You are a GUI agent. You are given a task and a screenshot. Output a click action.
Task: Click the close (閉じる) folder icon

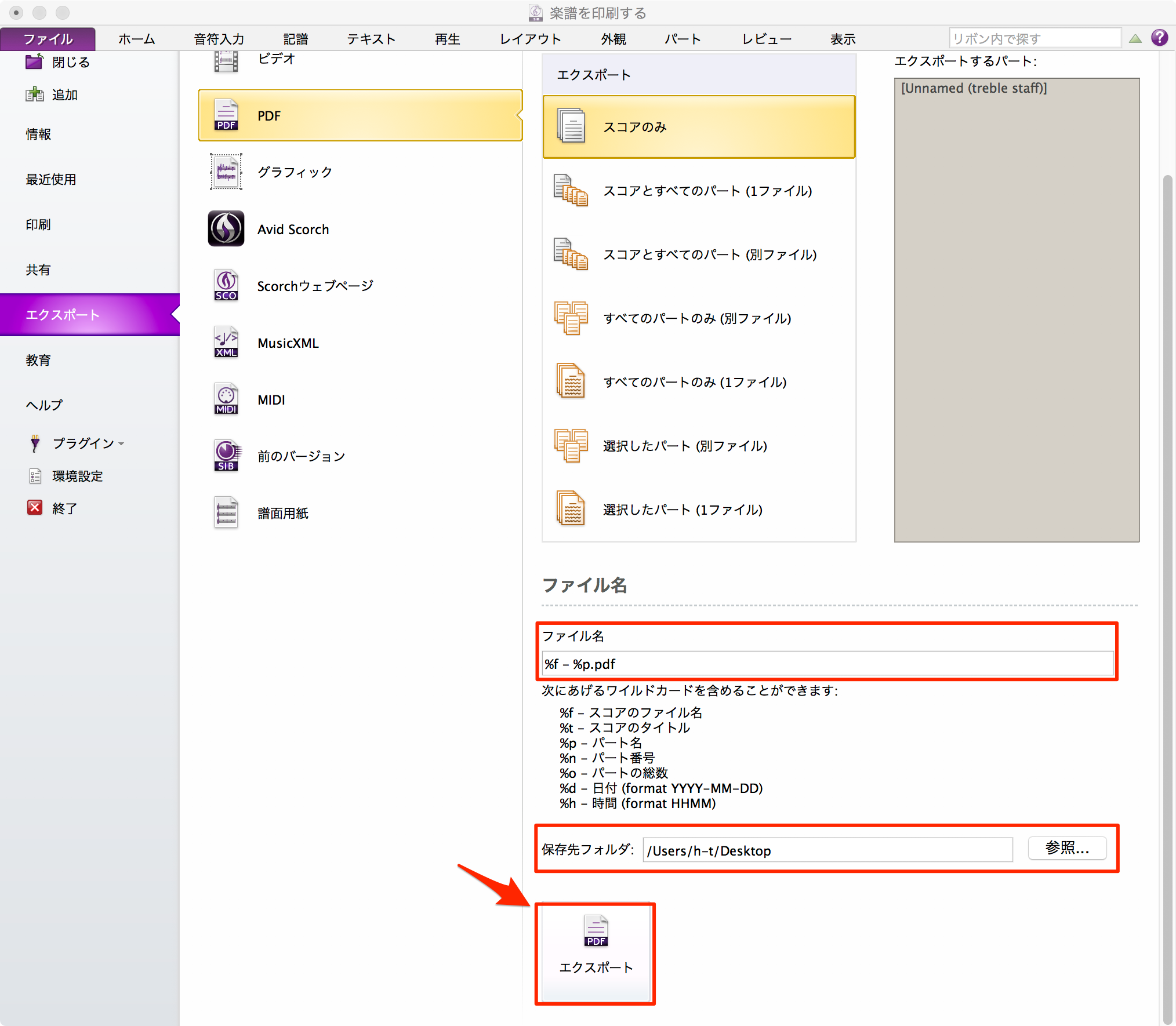click(35, 61)
